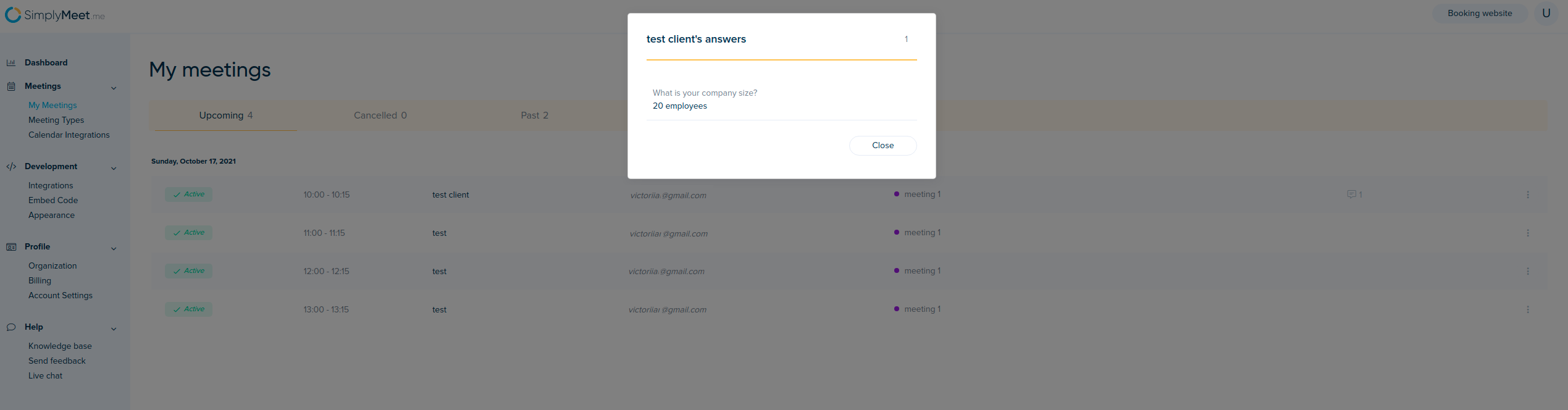Collapse the Help sidebar section
This screenshot has width=1568, height=410.
(x=114, y=328)
